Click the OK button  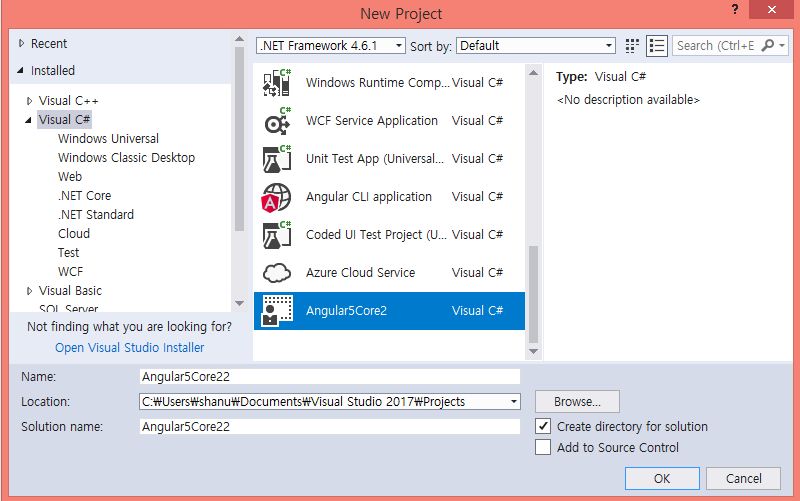[x=662, y=479]
